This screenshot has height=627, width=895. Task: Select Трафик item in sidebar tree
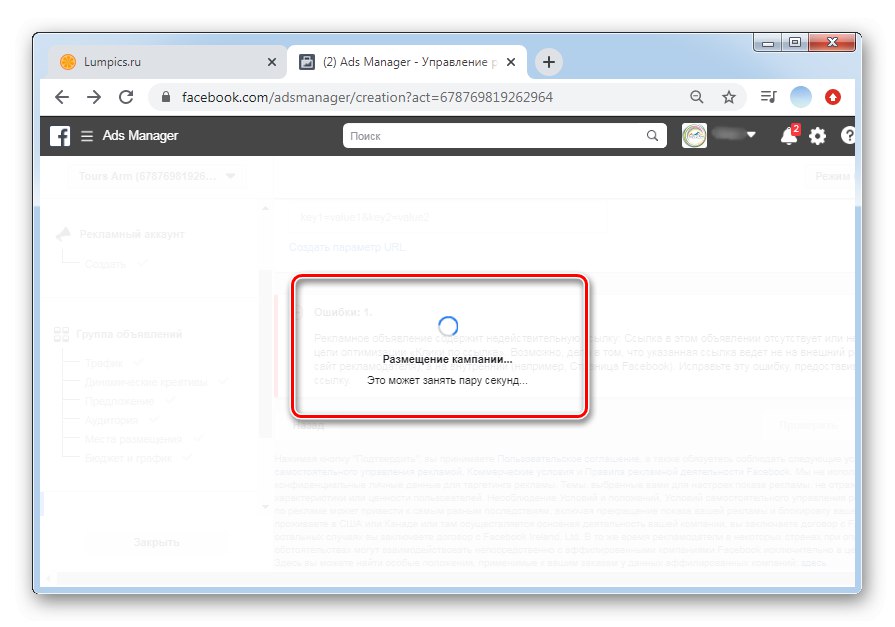click(103, 363)
